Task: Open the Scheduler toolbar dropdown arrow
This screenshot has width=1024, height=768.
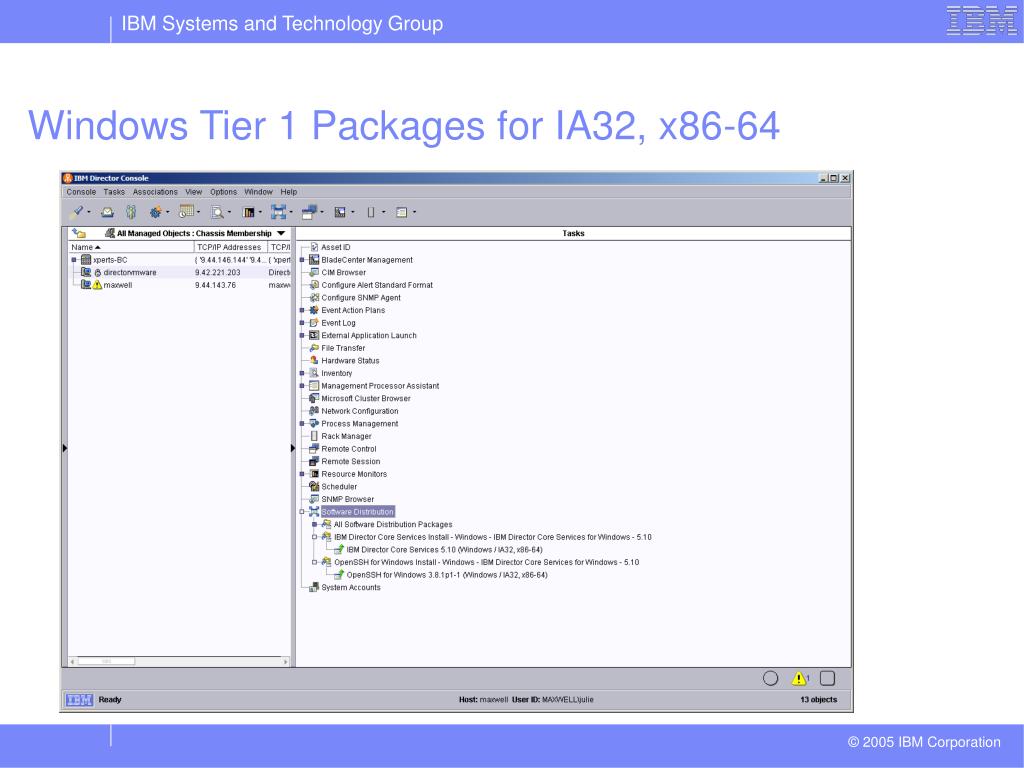Action: click(199, 212)
